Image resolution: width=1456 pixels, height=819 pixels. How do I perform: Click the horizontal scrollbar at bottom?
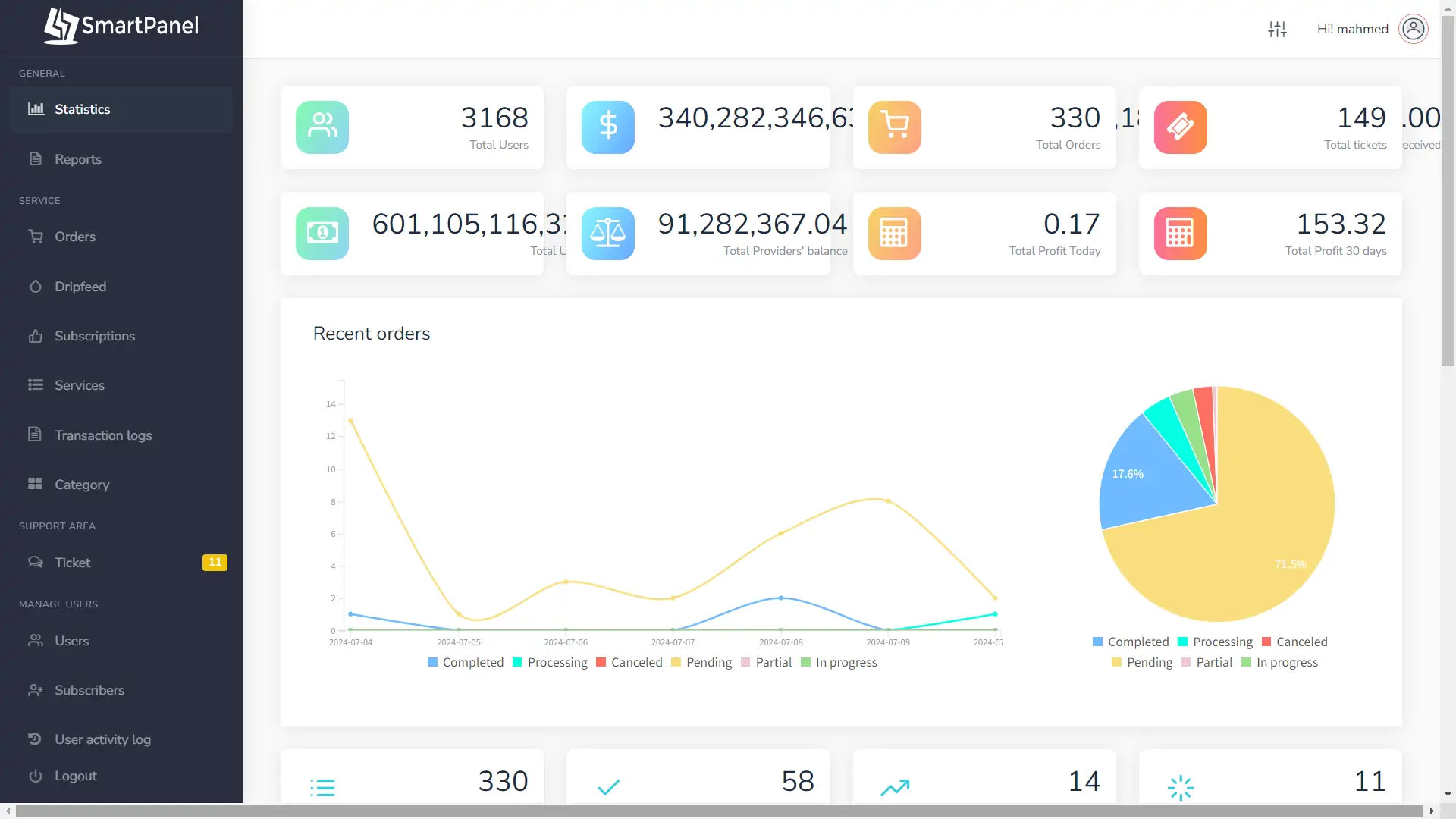pyautogui.click(x=719, y=811)
